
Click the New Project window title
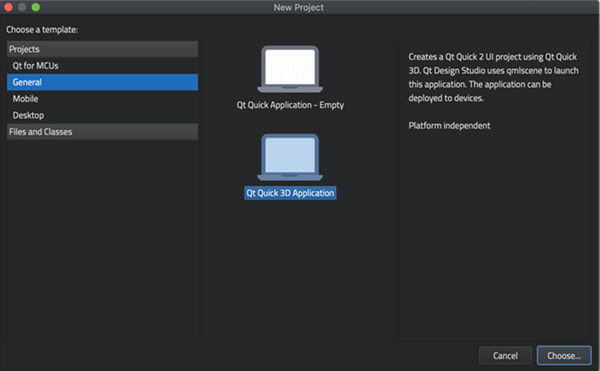(x=298, y=7)
